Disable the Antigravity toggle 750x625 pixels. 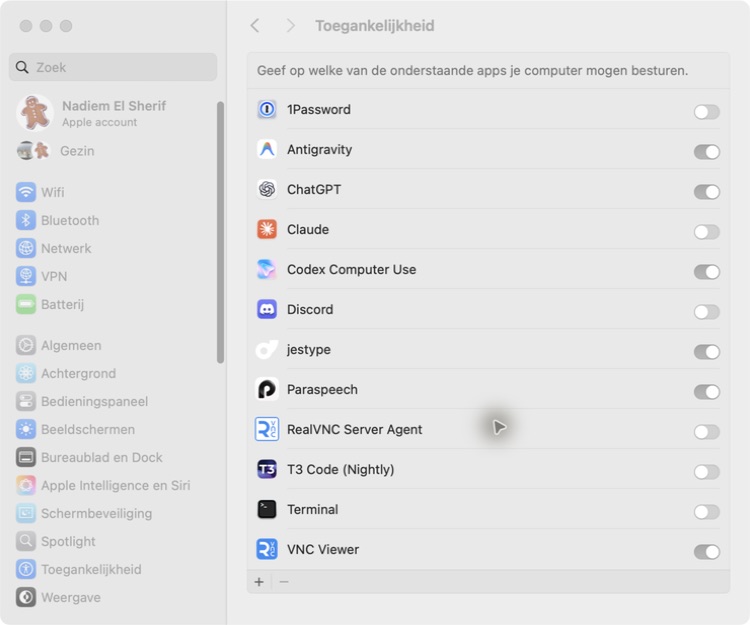(706, 152)
